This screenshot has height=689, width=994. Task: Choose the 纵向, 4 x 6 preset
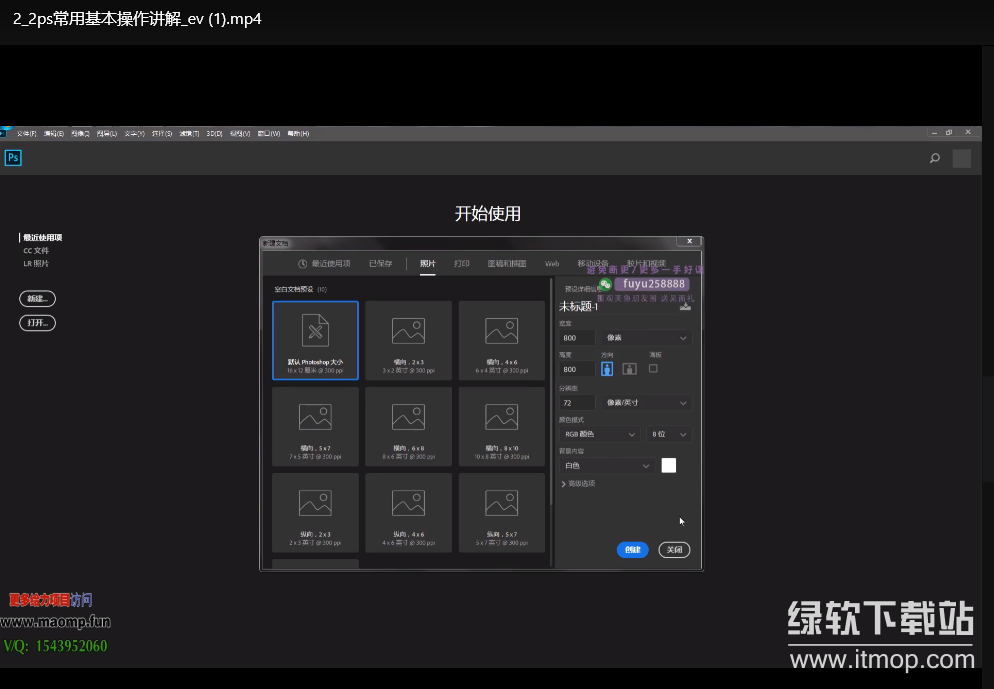(408, 513)
